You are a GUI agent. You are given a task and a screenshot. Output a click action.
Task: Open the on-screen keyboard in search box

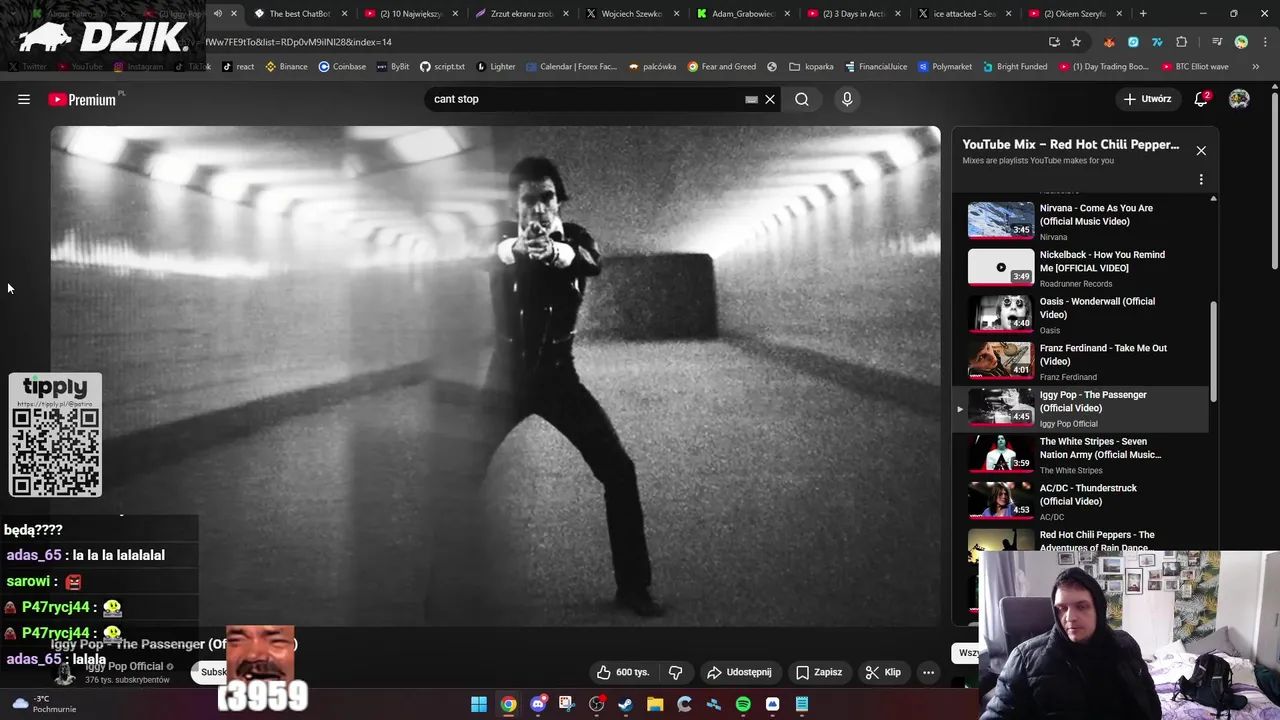[x=751, y=99]
